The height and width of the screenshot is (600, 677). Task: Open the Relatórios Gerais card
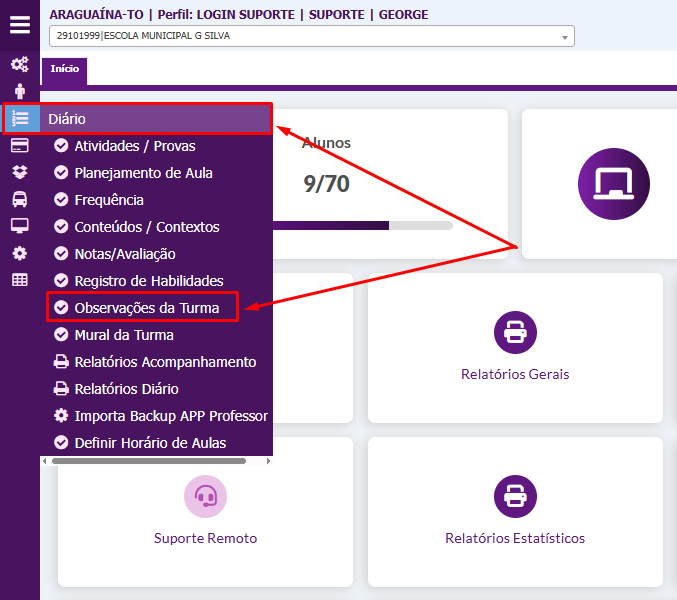point(515,348)
